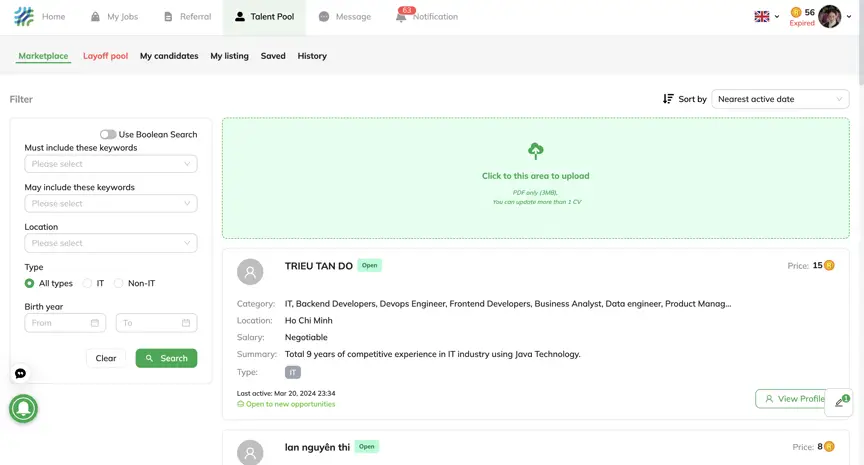Screen dimensions: 864x465
Task: Click the price coin icon next to 15
Action: click(829, 266)
